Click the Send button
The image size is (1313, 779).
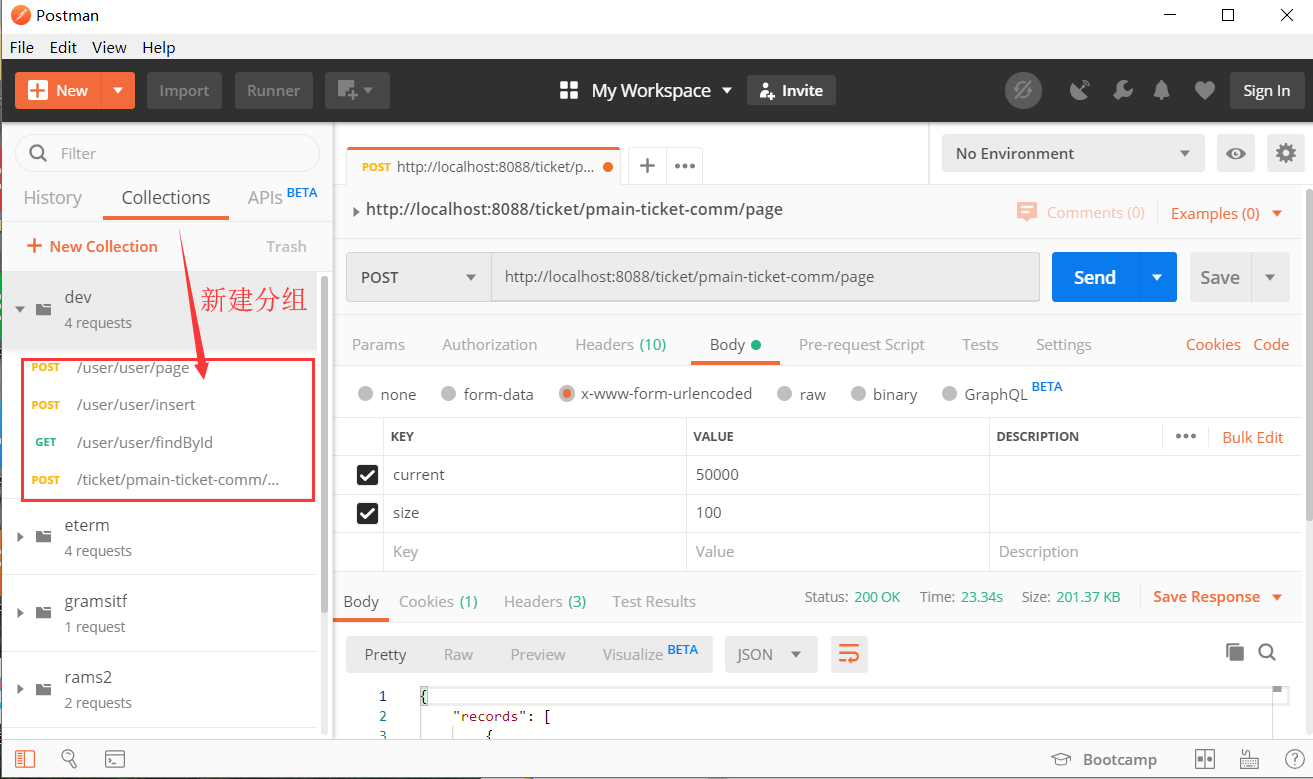tap(1093, 277)
